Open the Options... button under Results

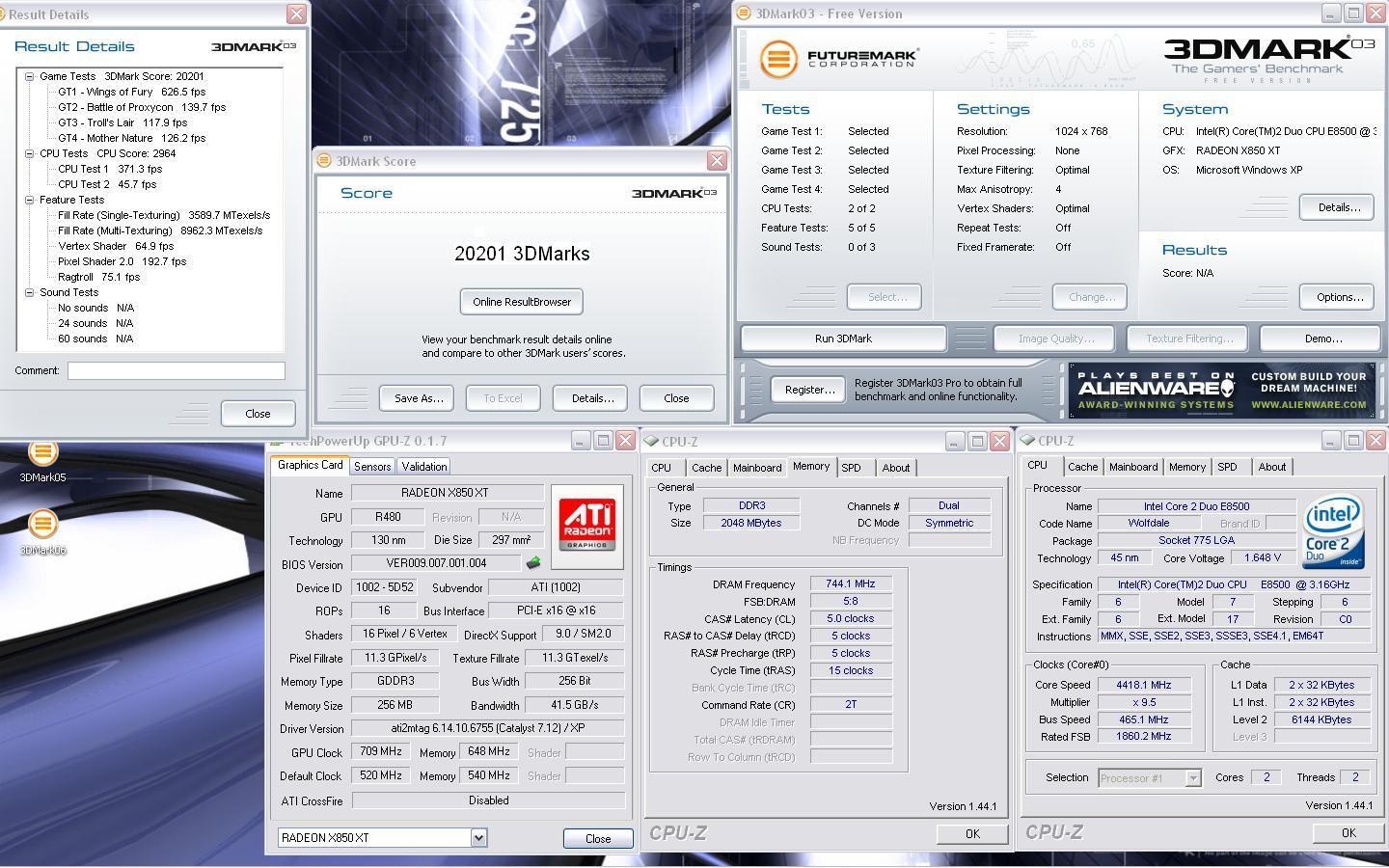point(1339,297)
